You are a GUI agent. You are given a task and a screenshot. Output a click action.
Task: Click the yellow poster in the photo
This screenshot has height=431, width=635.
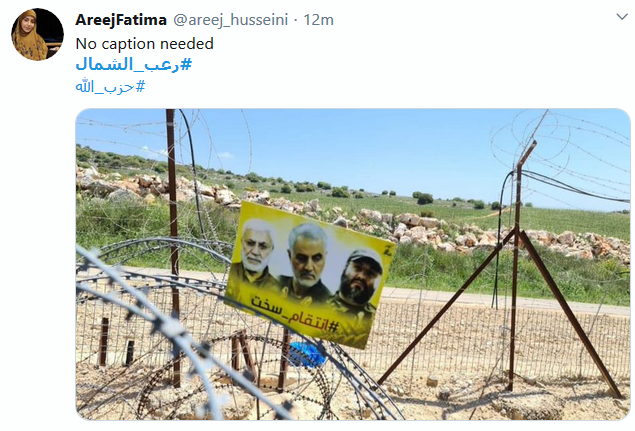[x=309, y=273]
